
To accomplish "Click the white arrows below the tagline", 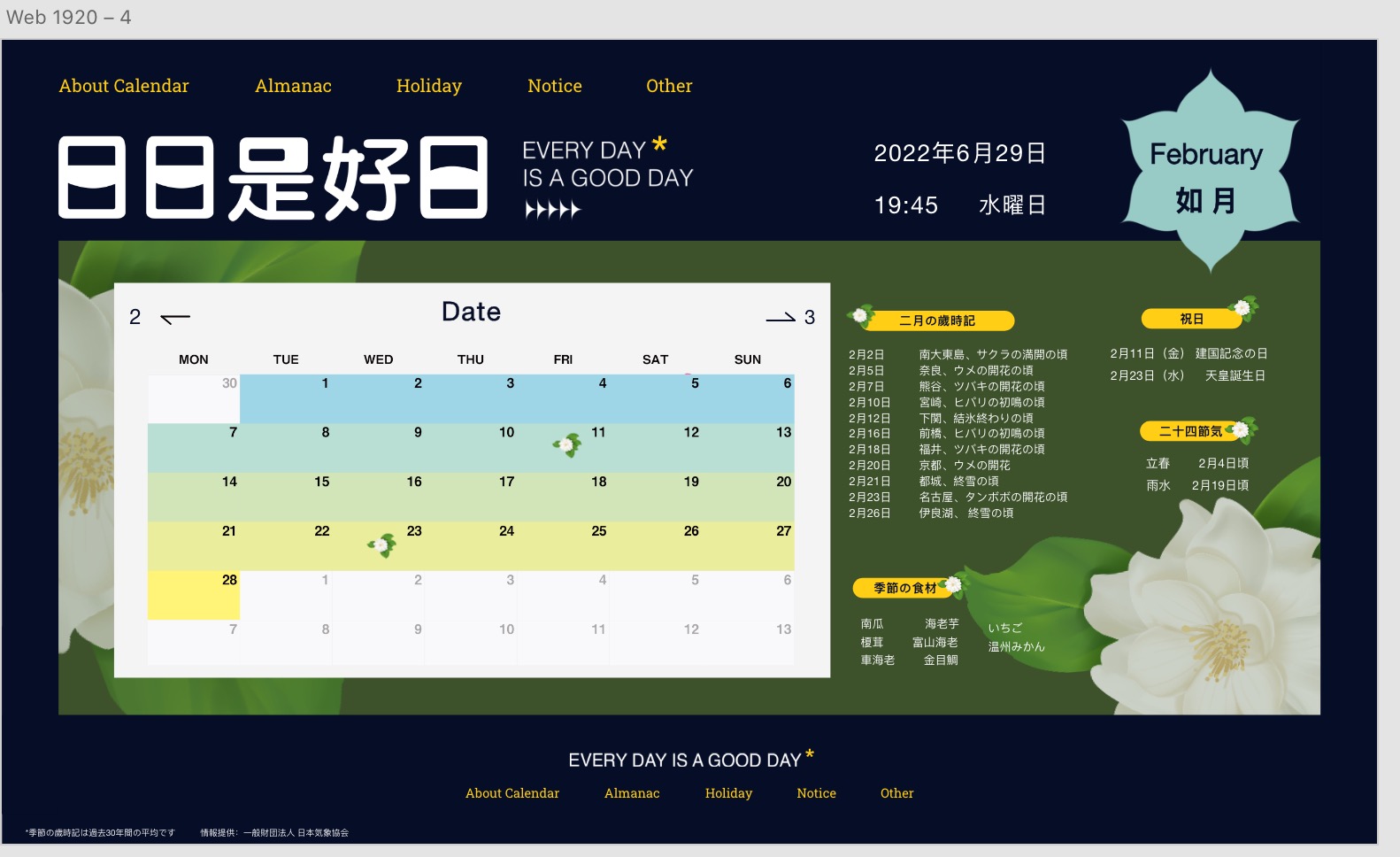I will [x=552, y=210].
